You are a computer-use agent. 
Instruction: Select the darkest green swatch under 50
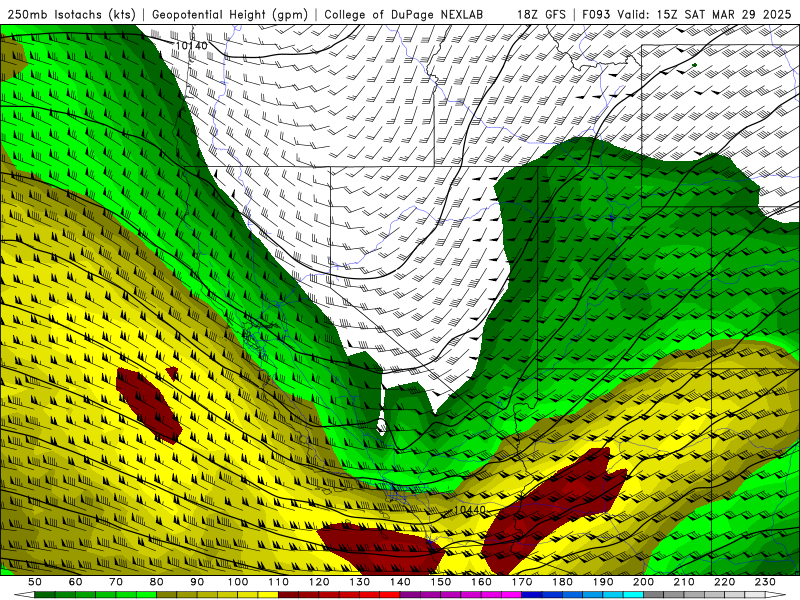(44, 595)
